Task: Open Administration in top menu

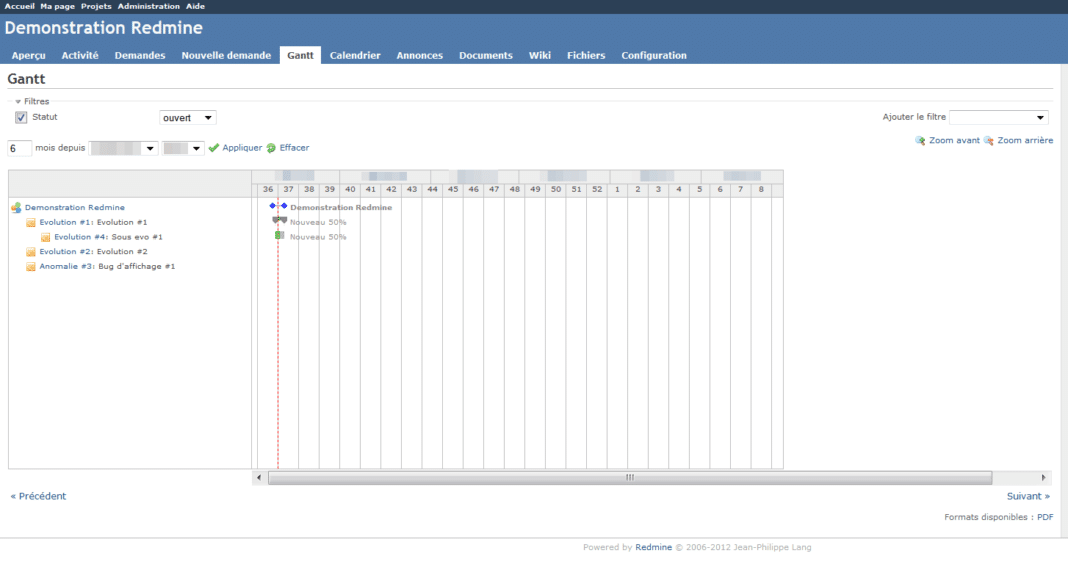Action: click(x=148, y=6)
